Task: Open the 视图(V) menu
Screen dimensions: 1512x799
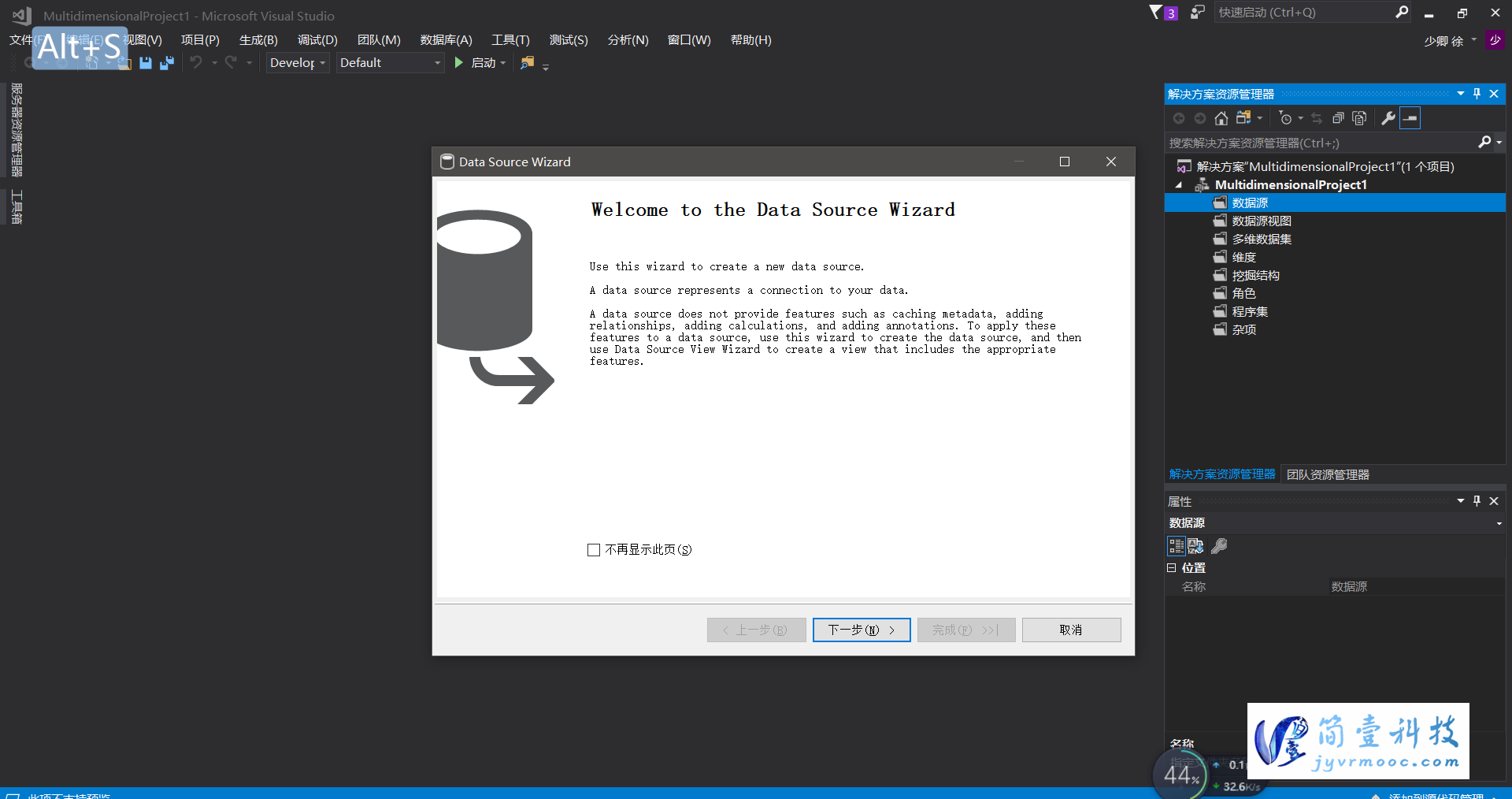Action: click(143, 40)
